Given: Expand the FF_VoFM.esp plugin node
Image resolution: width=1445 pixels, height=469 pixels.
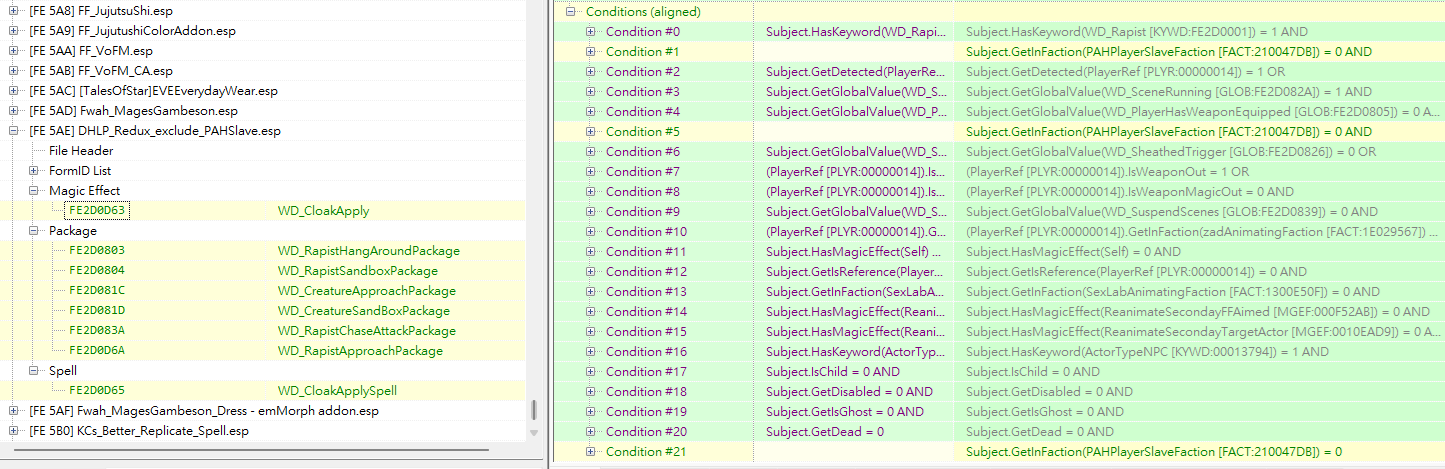Looking at the screenshot, I should [x=14, y=51].
